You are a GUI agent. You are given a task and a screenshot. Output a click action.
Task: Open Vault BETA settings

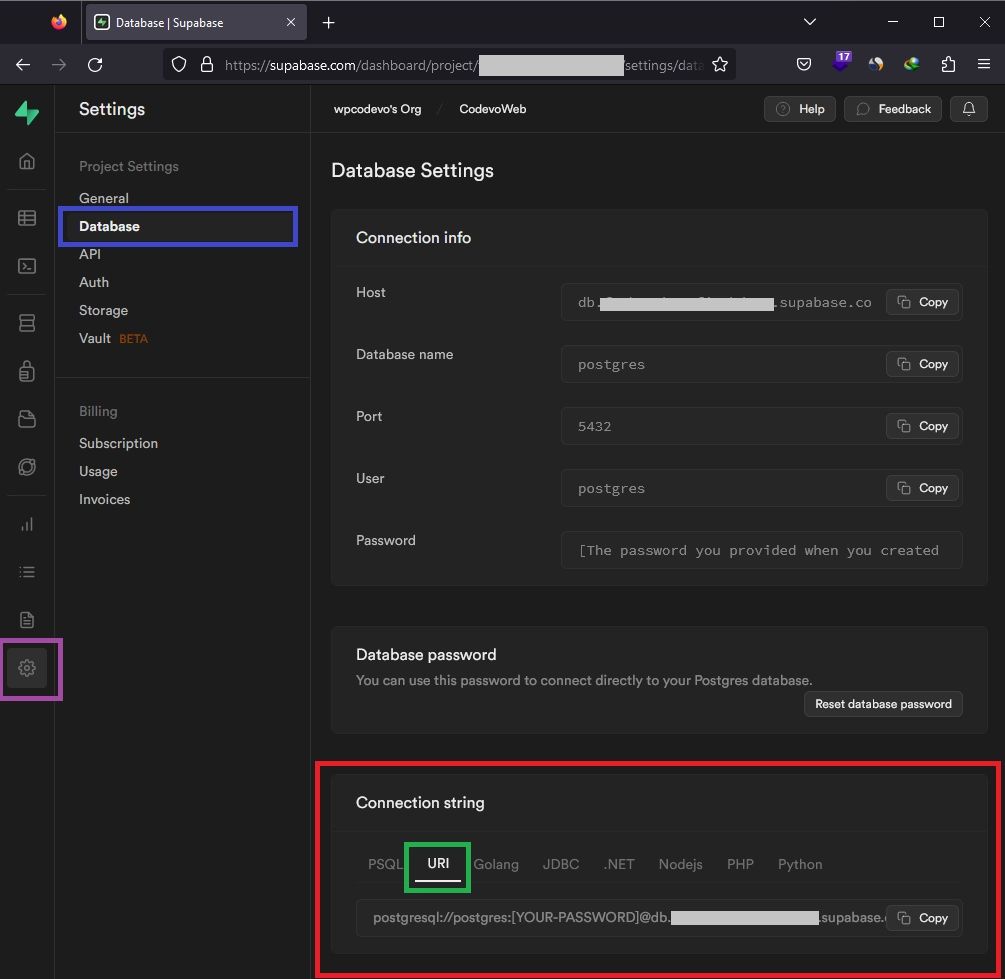113,339
